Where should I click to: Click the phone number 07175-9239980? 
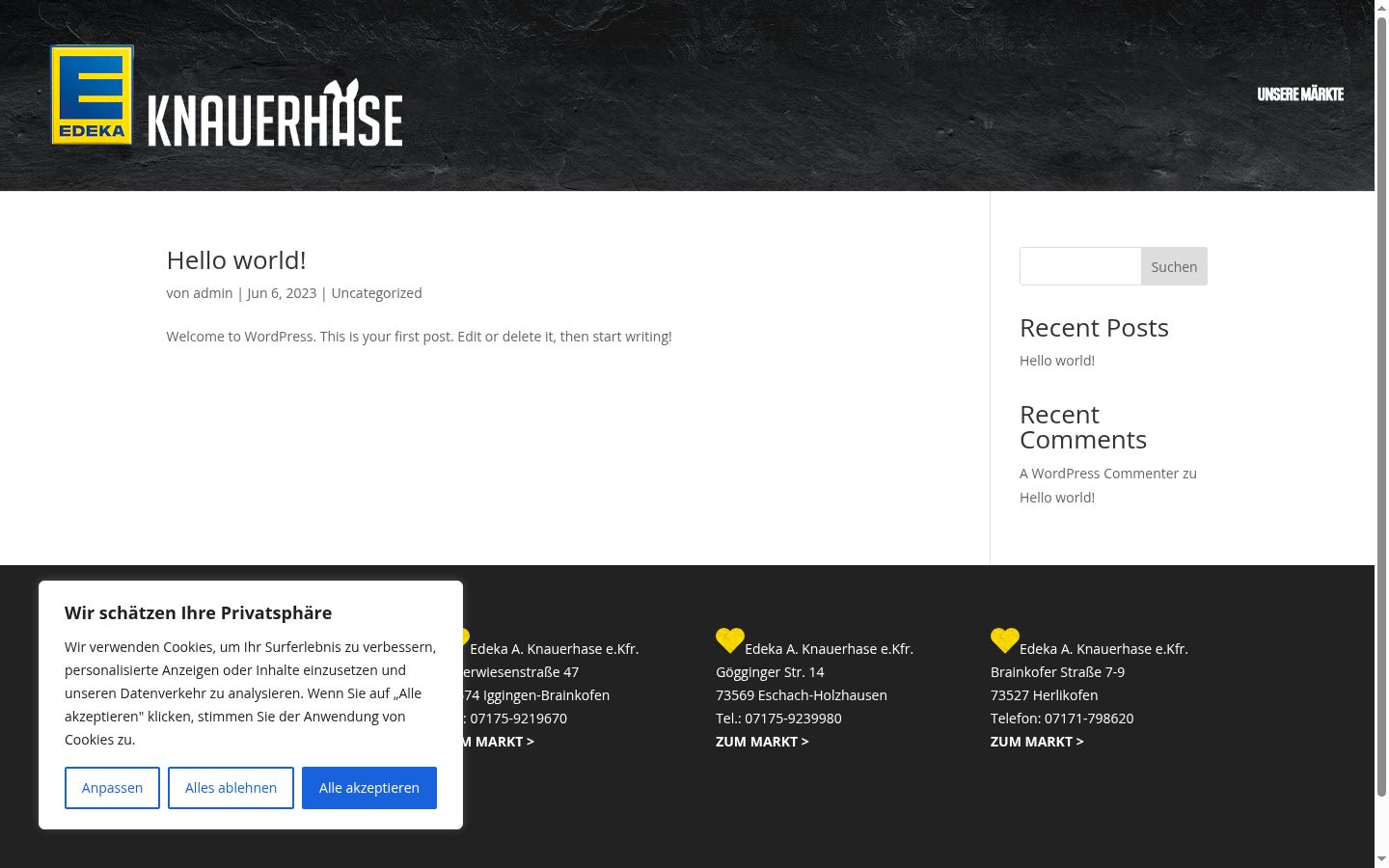coord(793,719)
